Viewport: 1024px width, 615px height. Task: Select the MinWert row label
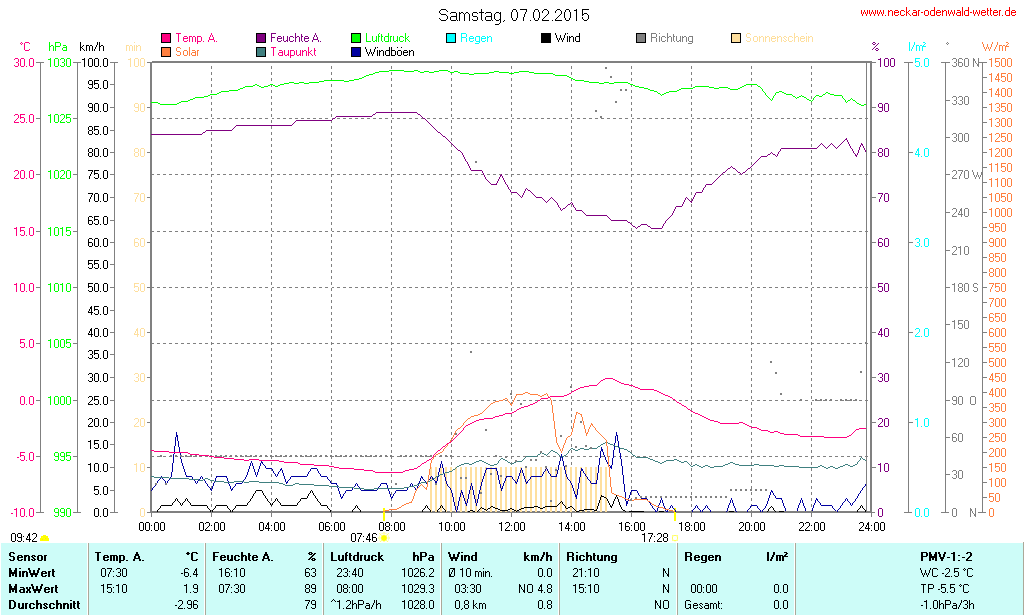pos(32,572)
